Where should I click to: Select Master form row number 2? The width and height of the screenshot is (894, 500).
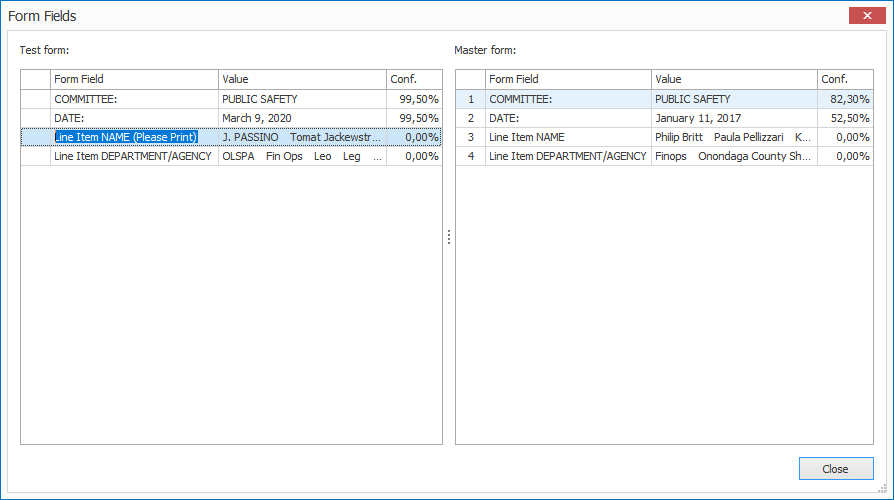pyautogui.click(x=470, y=118)
